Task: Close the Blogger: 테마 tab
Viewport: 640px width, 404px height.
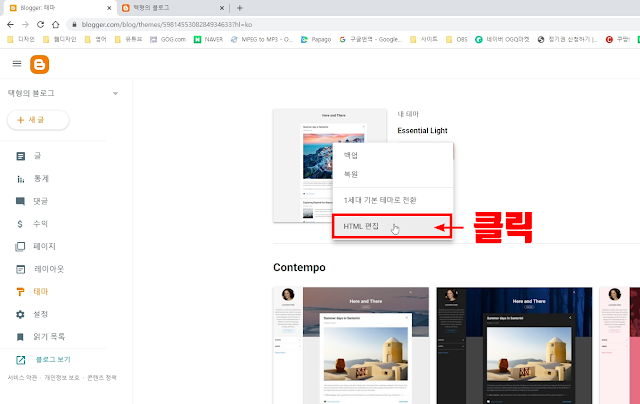Action: [x=109, y=8]
